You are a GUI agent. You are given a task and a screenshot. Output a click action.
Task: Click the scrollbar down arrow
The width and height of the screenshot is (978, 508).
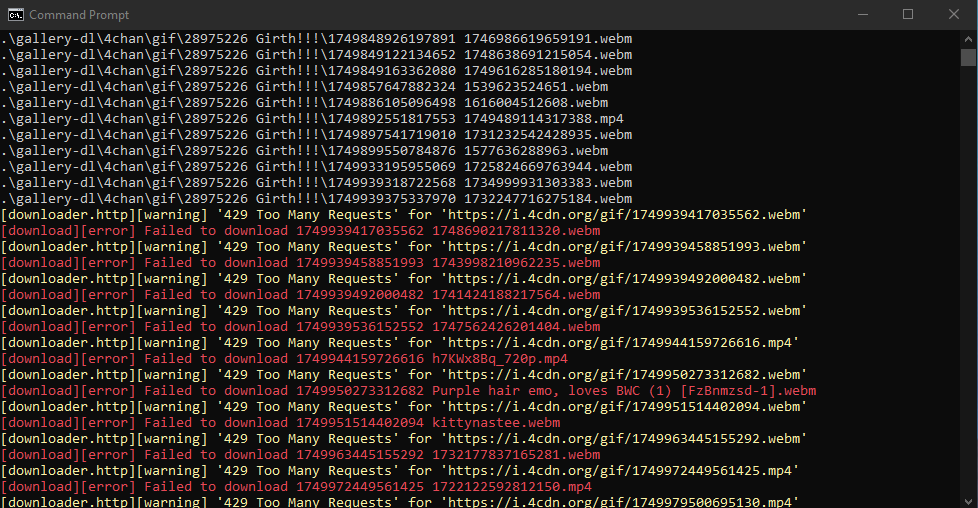point(968,501)
